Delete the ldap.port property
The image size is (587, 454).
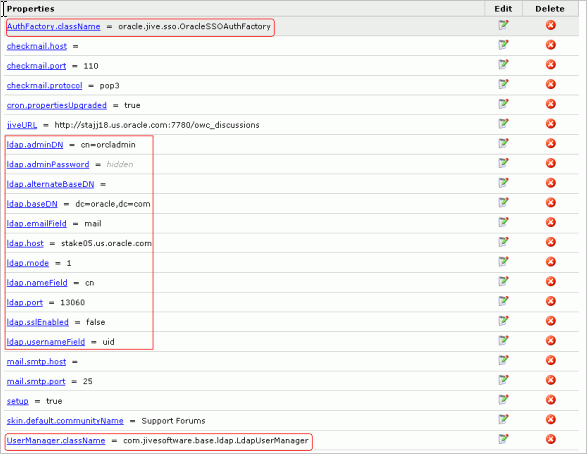[550, 301]
